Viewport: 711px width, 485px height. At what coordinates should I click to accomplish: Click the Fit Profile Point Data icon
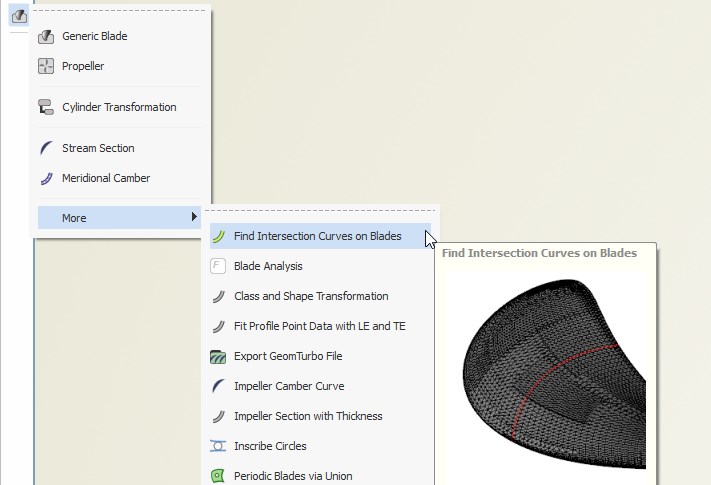click(218, 326)
